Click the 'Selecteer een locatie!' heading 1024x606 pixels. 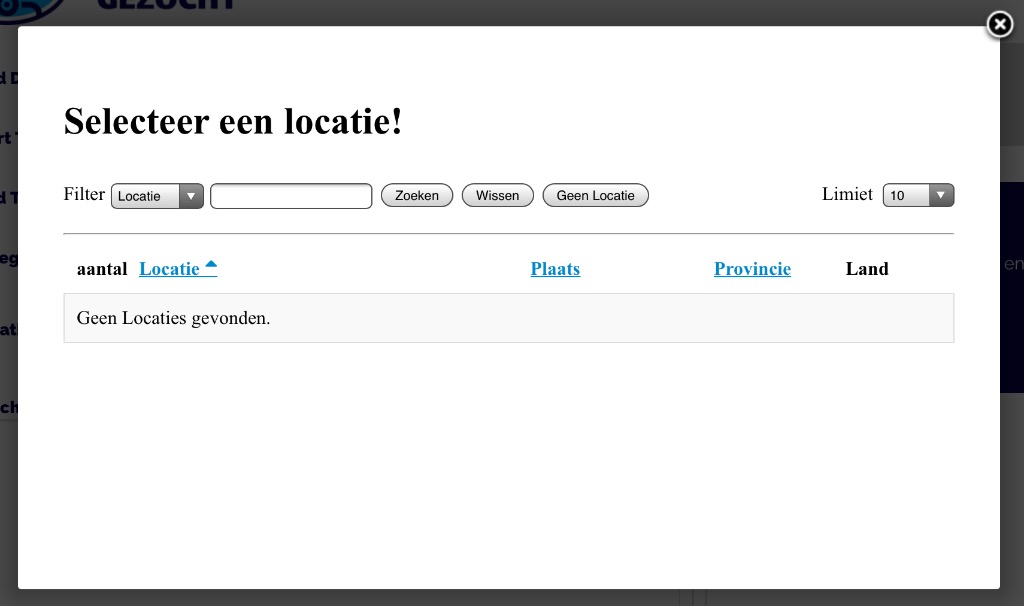[x=233, y=121]
